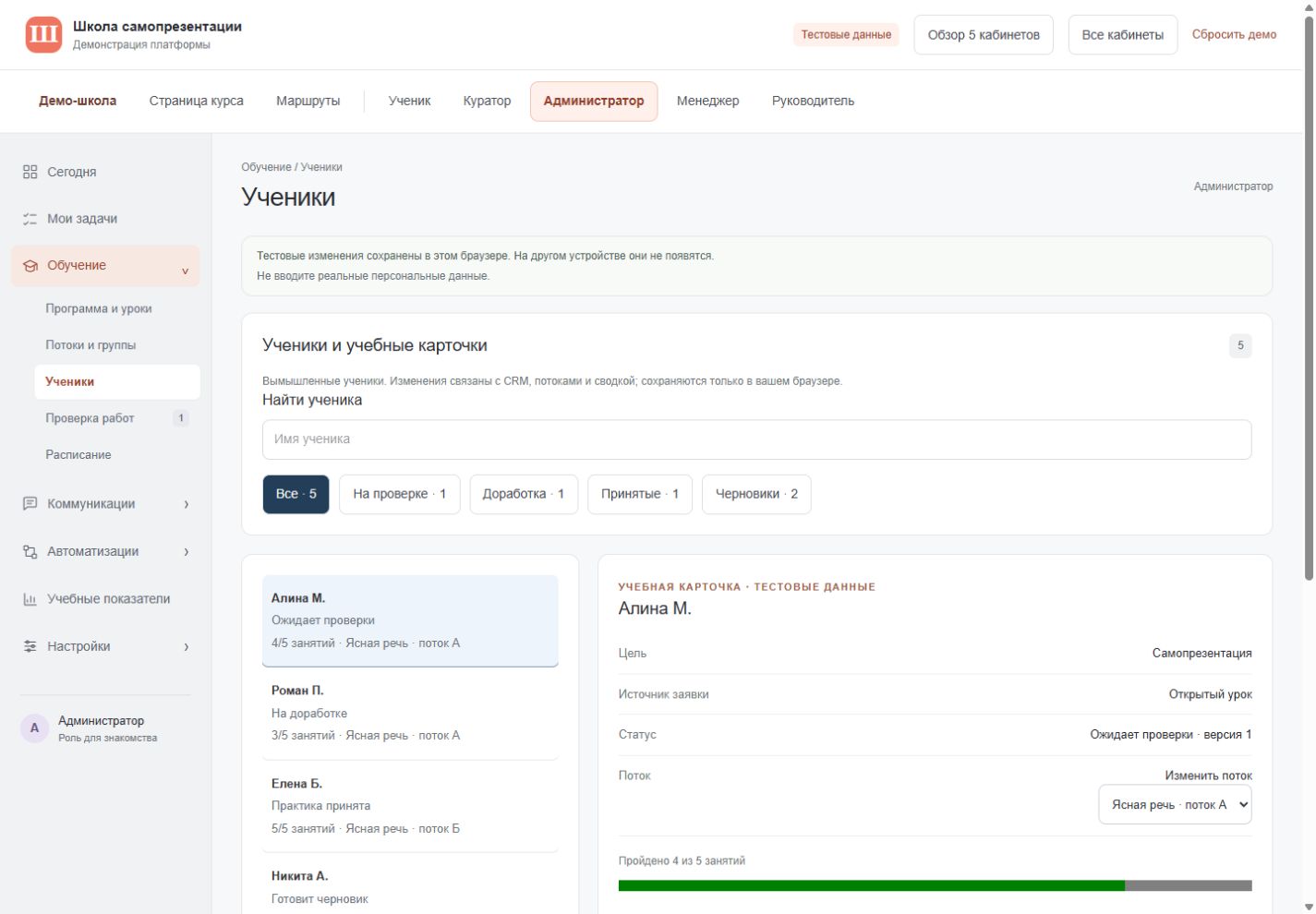Collapse the Обучение section chevron
This screenshot has width=1316, height=914.
coord(185,271)
